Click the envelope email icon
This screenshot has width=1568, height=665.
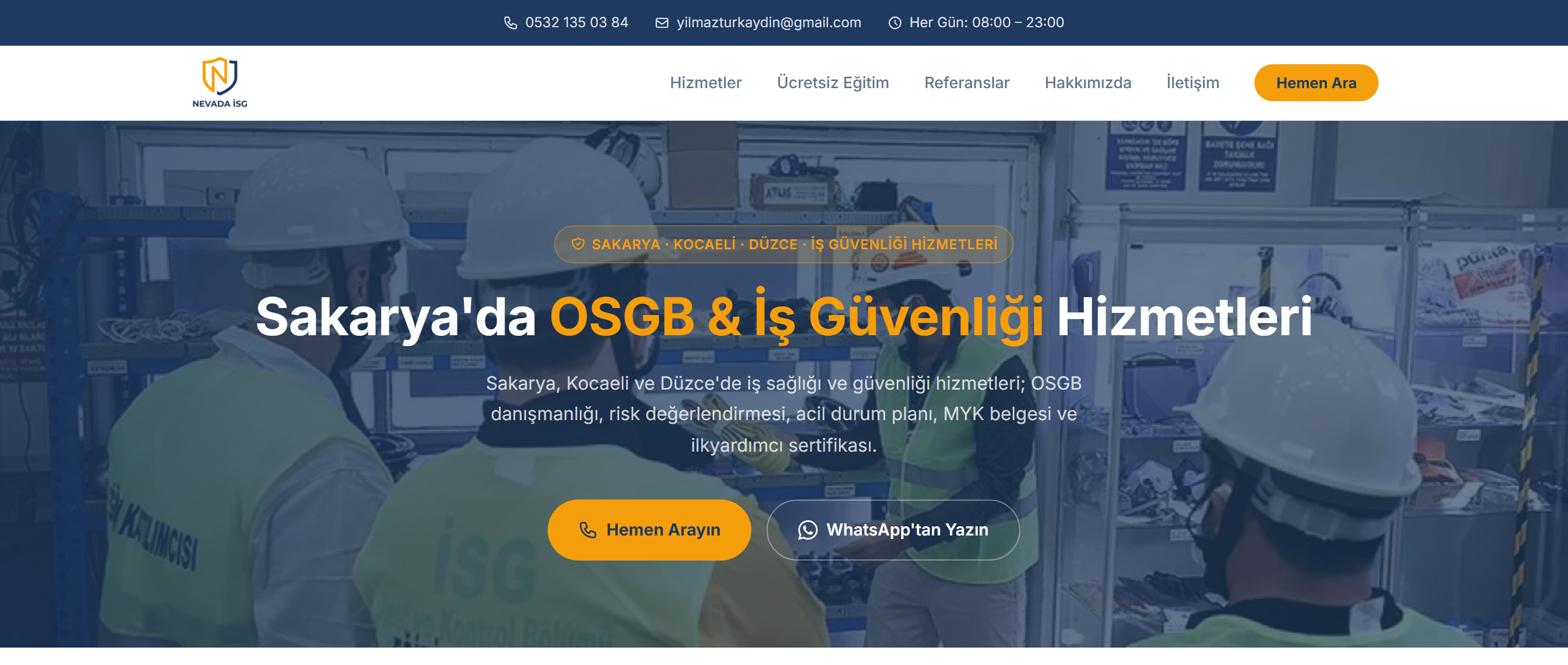(x=661, y=22)
